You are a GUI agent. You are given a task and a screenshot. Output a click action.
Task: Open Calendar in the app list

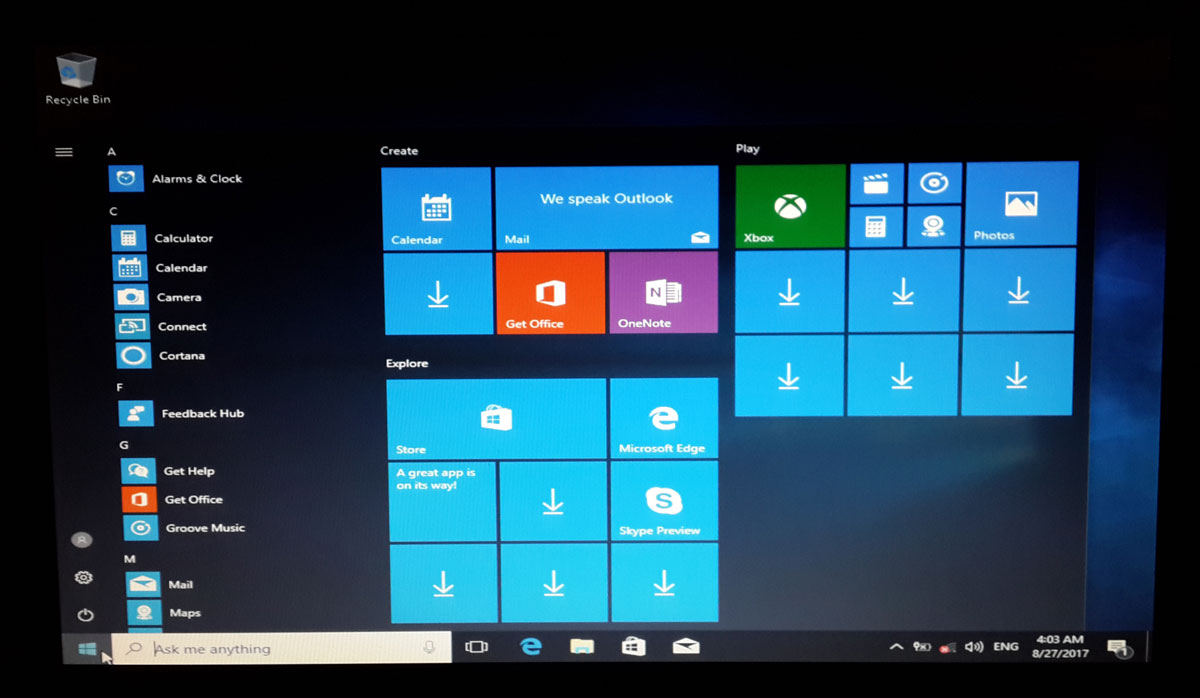[x=162, y=268]
